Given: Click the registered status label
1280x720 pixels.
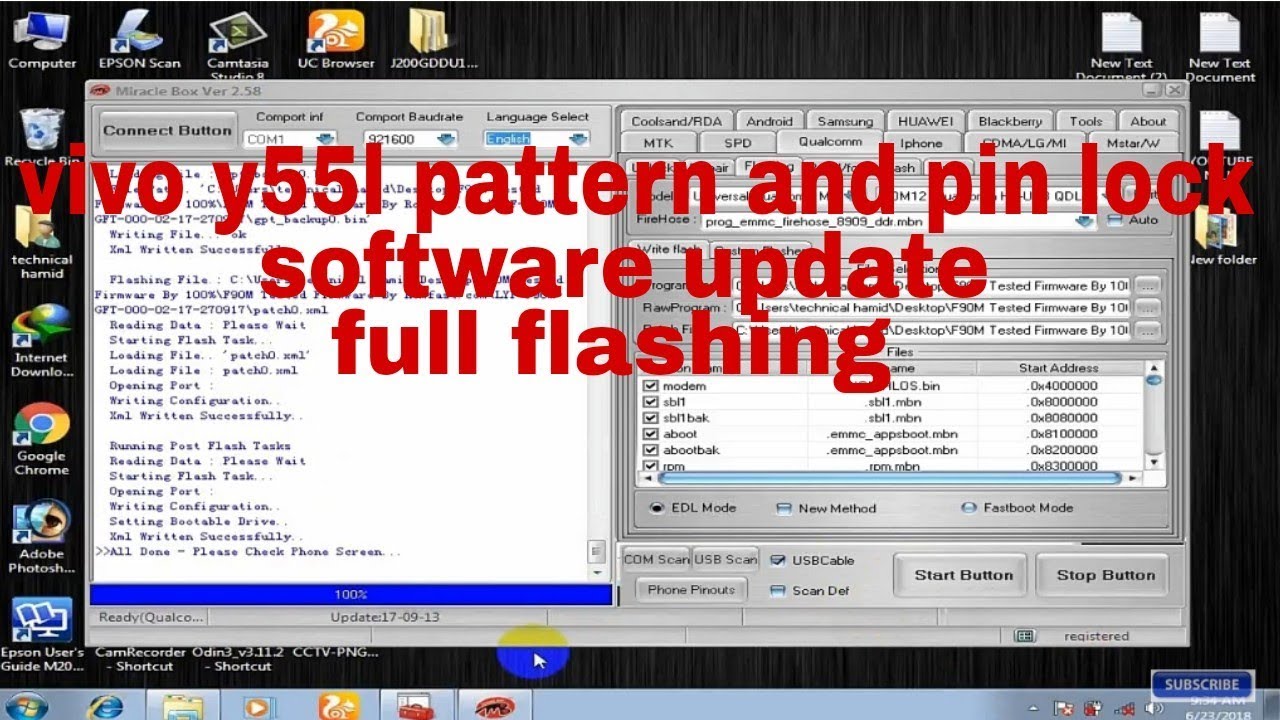Looking at the screenshot, I should 1096,636.
